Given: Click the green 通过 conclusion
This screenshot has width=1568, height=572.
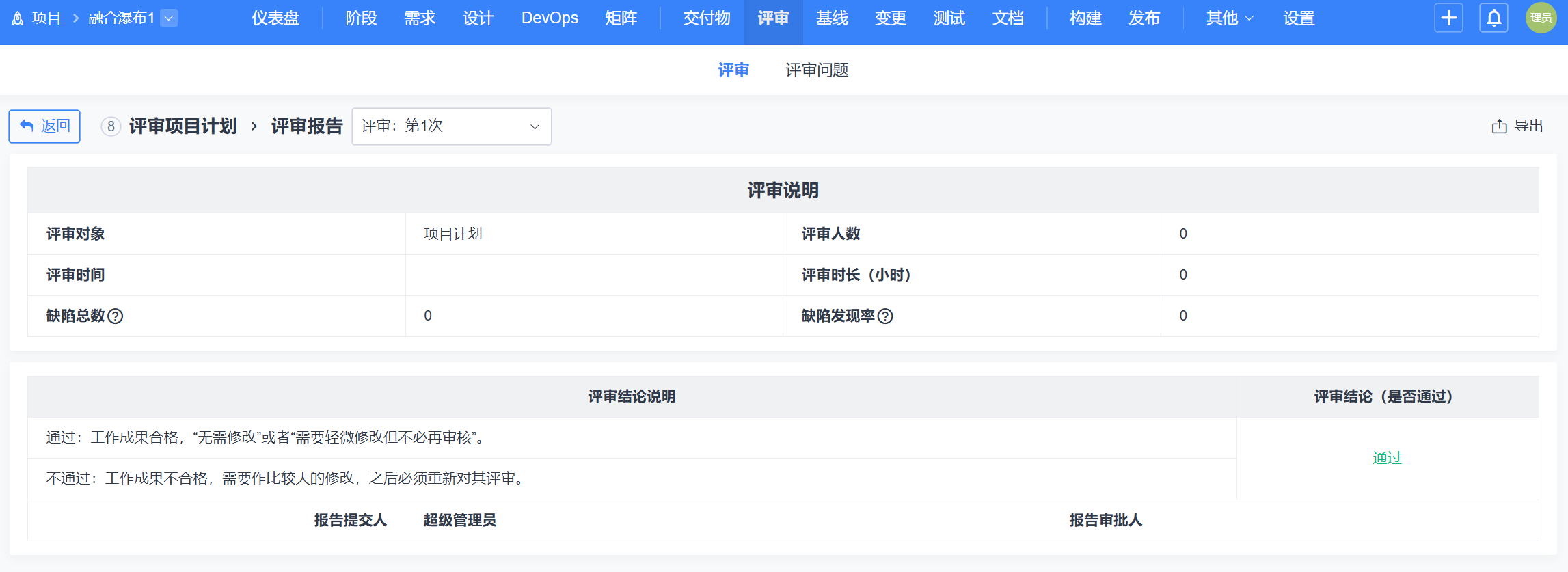Looking at the screenshot, I should (x=1387, y=458).
